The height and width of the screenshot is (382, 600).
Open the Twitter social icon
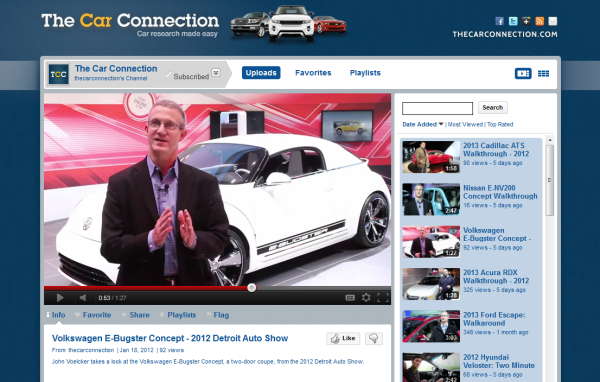(513, 21)
